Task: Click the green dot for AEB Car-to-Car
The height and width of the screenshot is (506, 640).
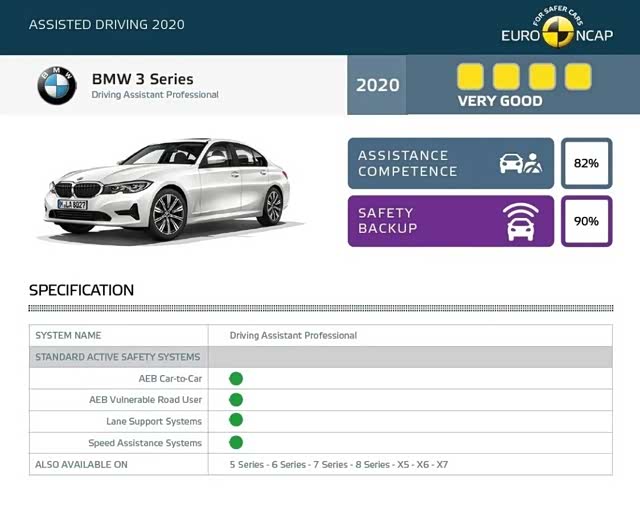Action: 236,378
